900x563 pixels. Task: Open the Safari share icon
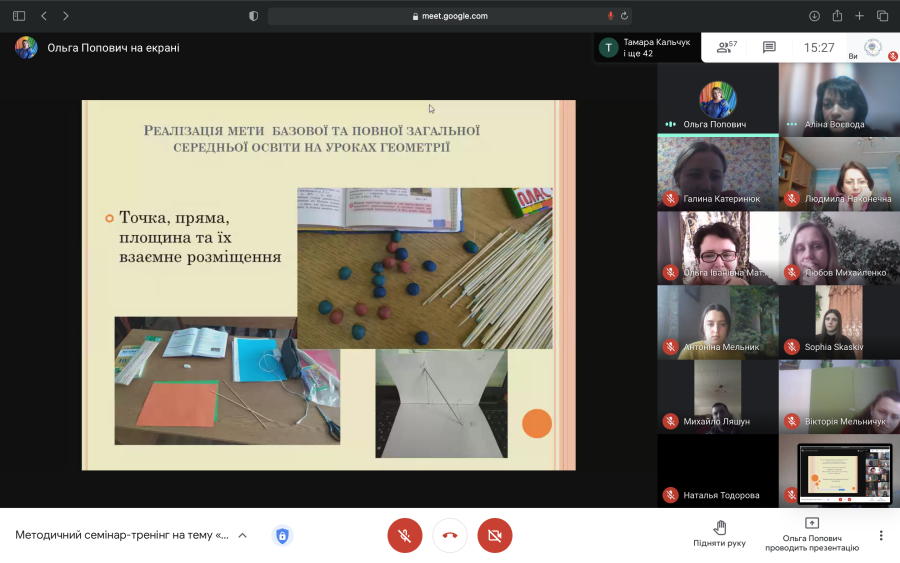coord(837,16)
